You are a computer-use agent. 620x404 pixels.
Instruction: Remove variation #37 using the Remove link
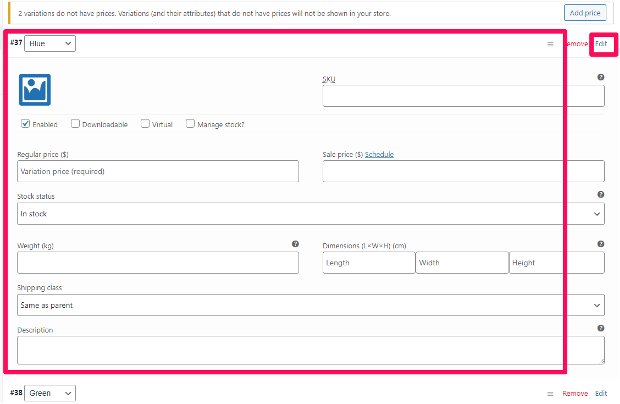tap(575, 44)
